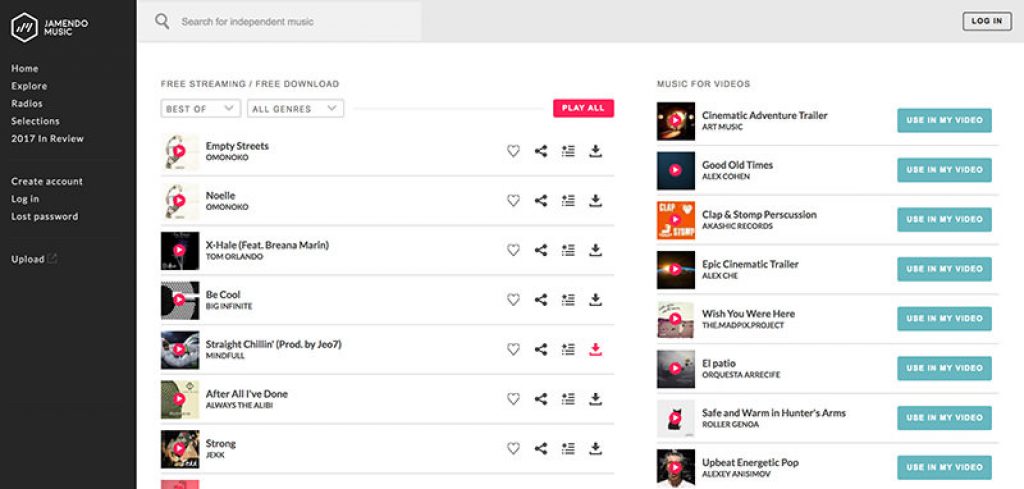Click the Log In button top right
The width and height of the screenshot is (1024, 489).
[x=986, y=21]
